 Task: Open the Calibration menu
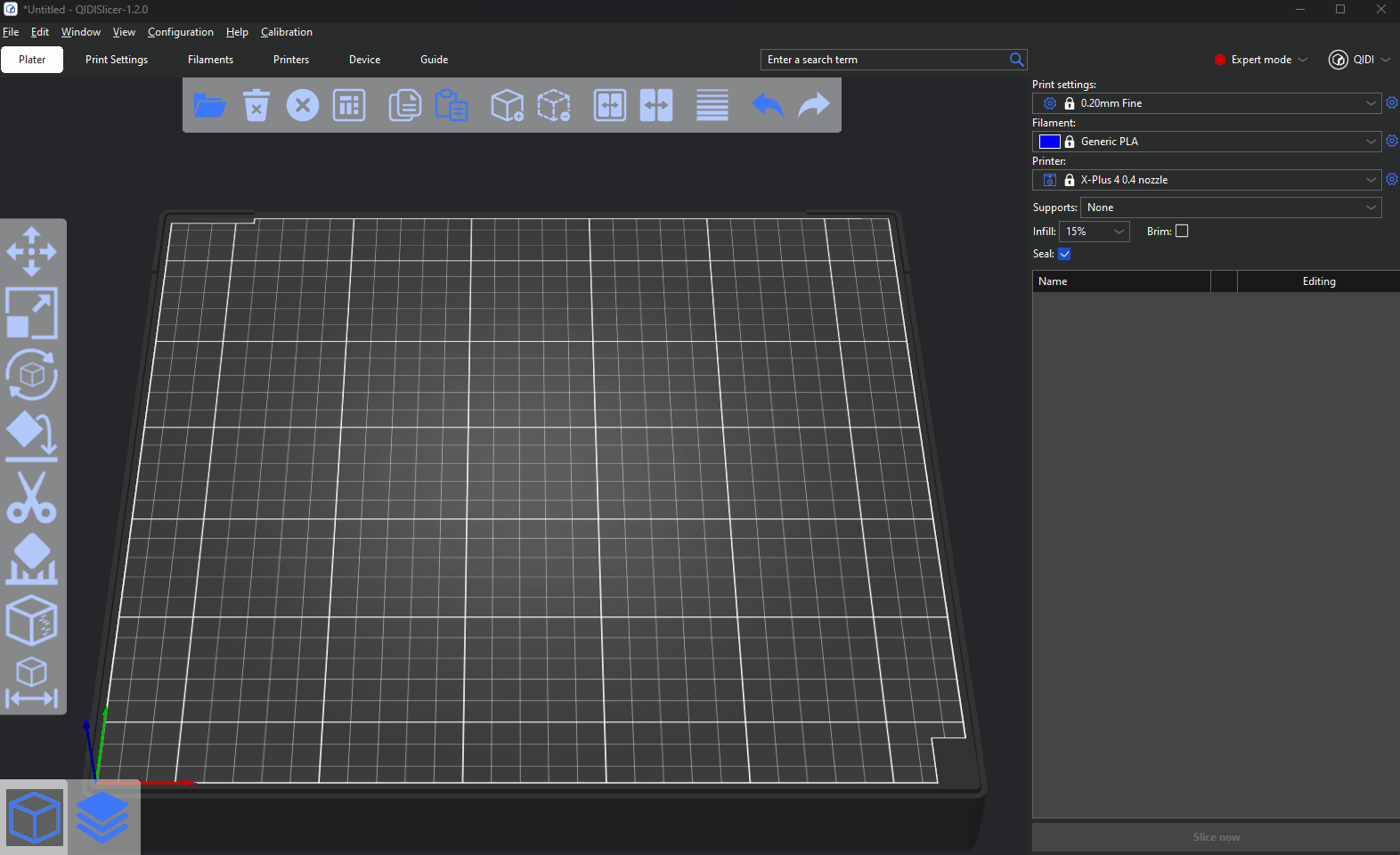pyautogui.click(x=286, y=32)
